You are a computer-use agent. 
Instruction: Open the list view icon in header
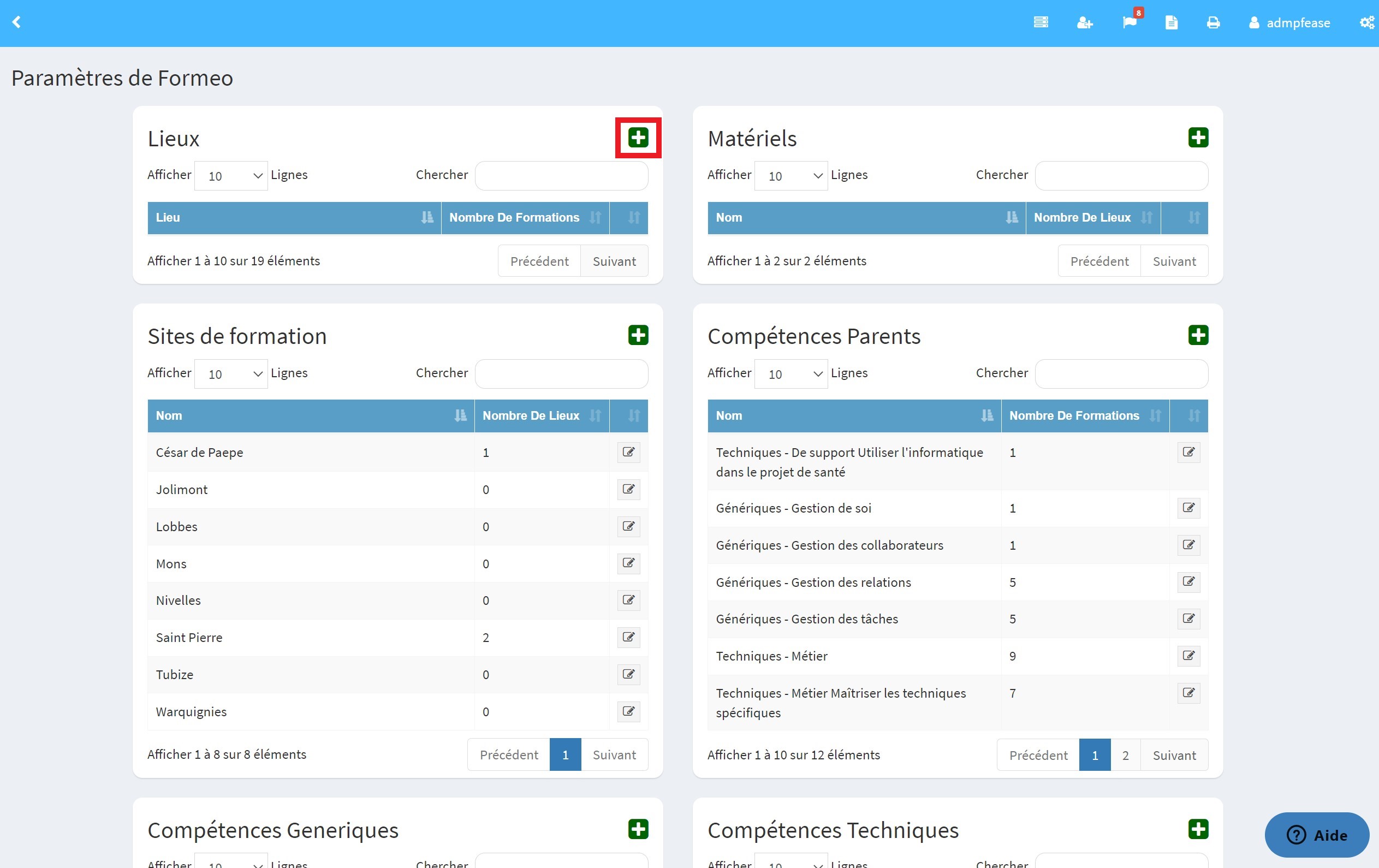coord(1041,22)
